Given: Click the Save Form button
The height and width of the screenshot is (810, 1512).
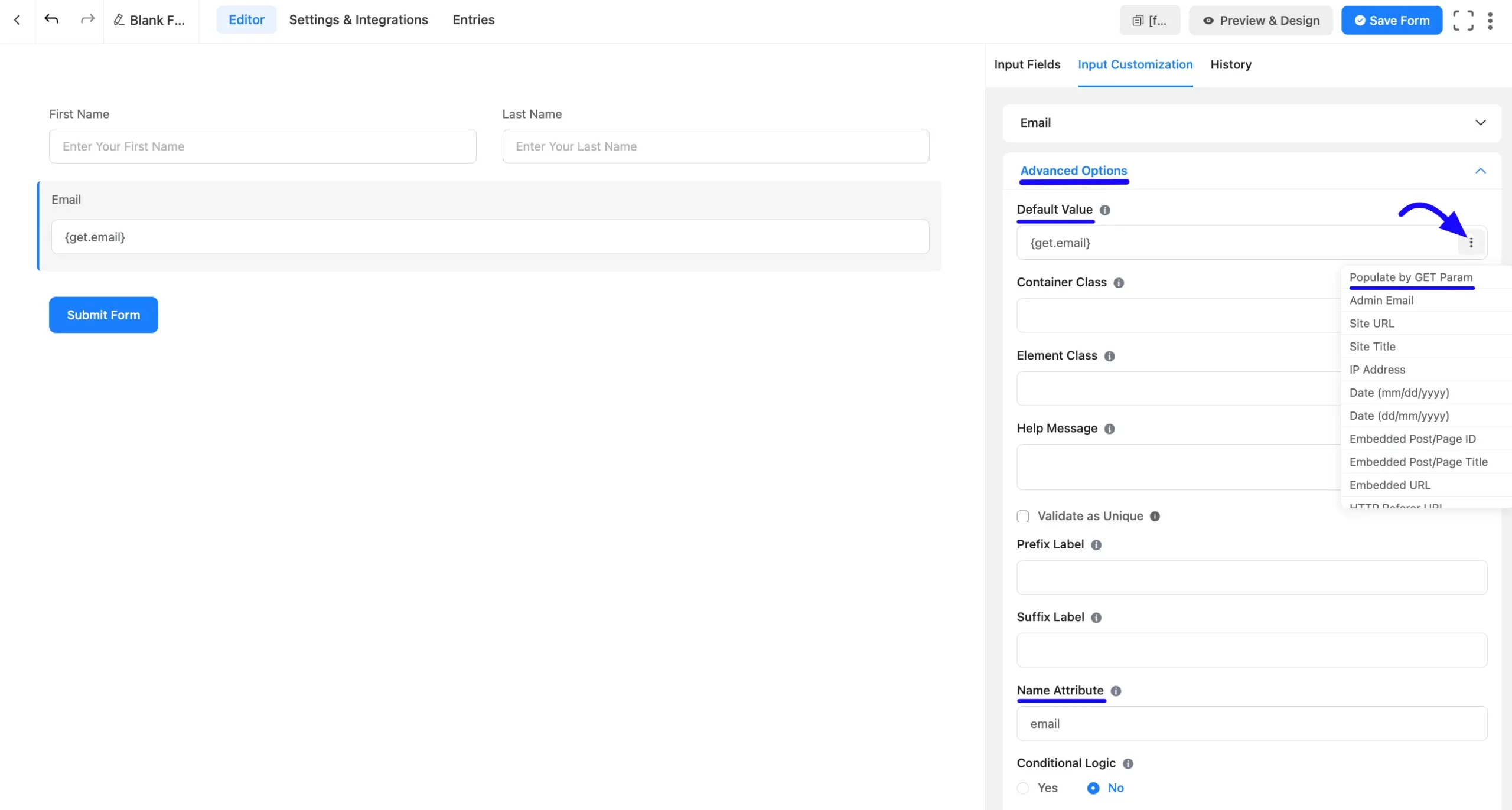Looking at the screenshot, I should click(x=1391, y=21).
